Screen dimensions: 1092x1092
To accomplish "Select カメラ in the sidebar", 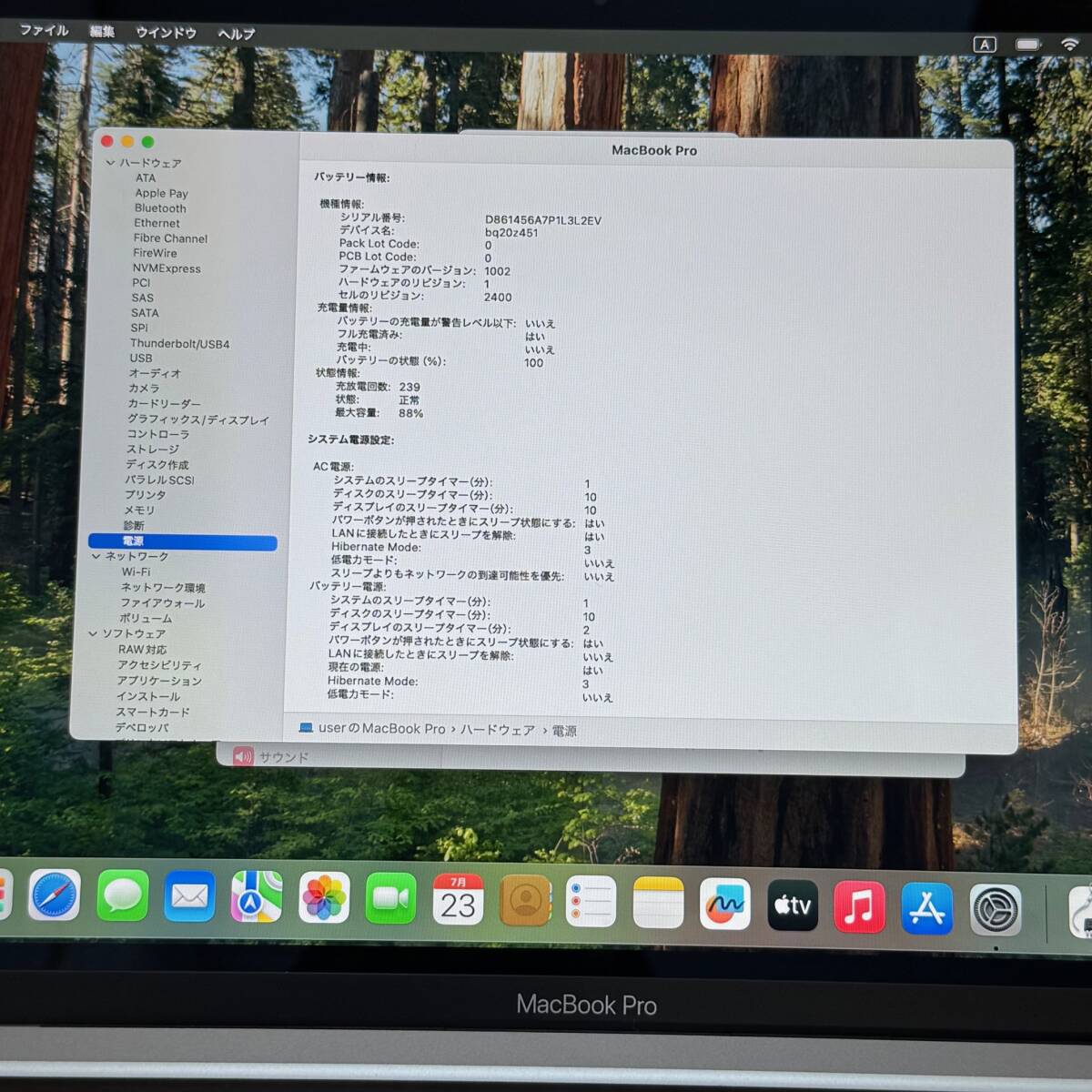I will 144,389.
